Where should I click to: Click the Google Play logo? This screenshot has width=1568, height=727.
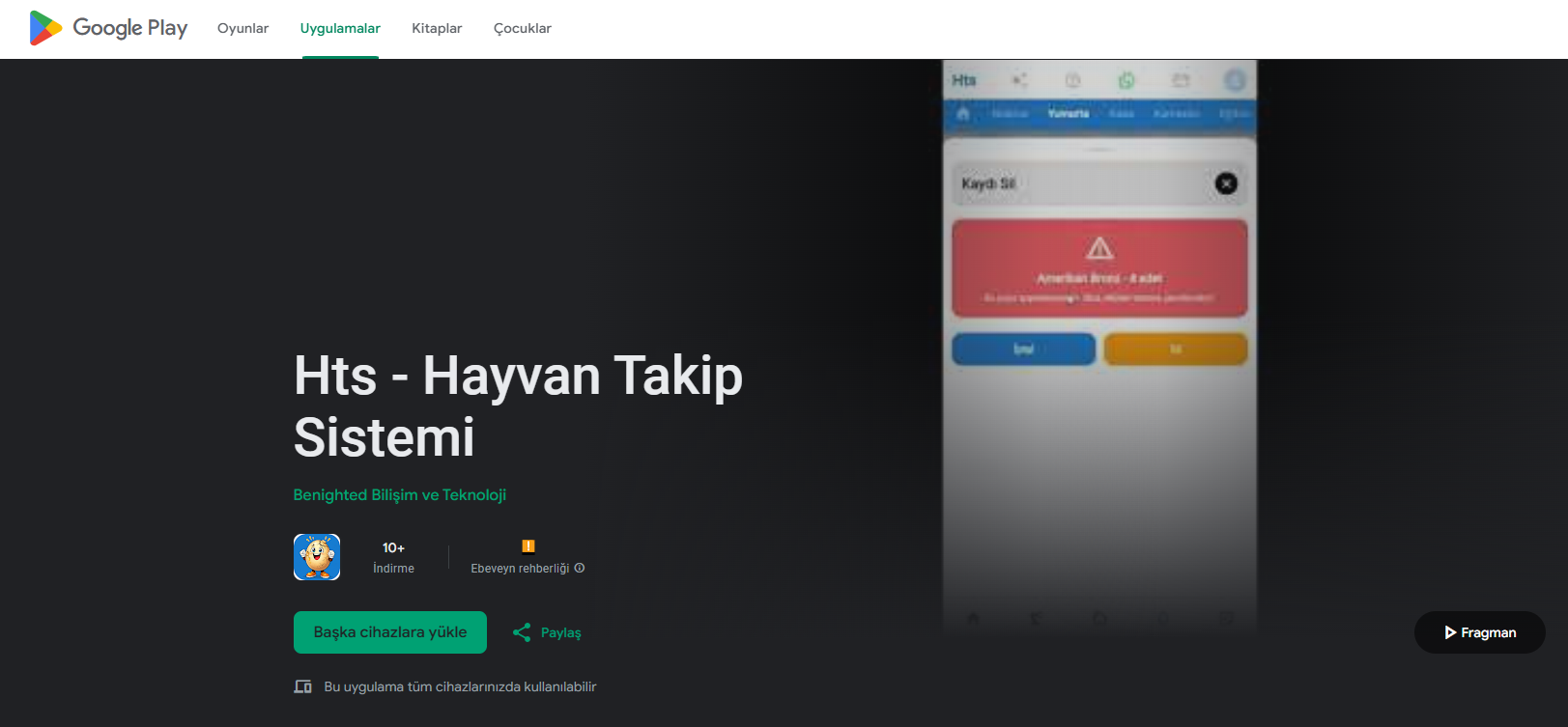coord(108,28)
